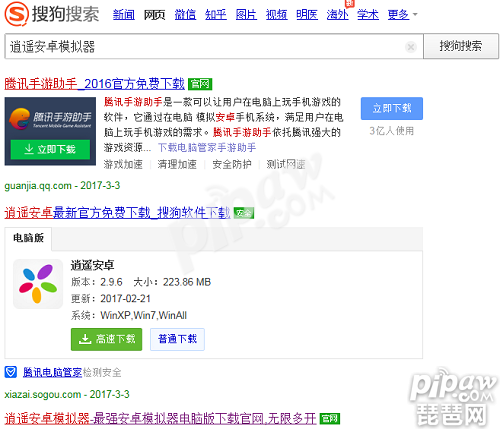Click the 官网 badge beside 逍遥安卓模拟器 result
The height and width of the screenshot is (429, 500).
click(x=330, y=418)
